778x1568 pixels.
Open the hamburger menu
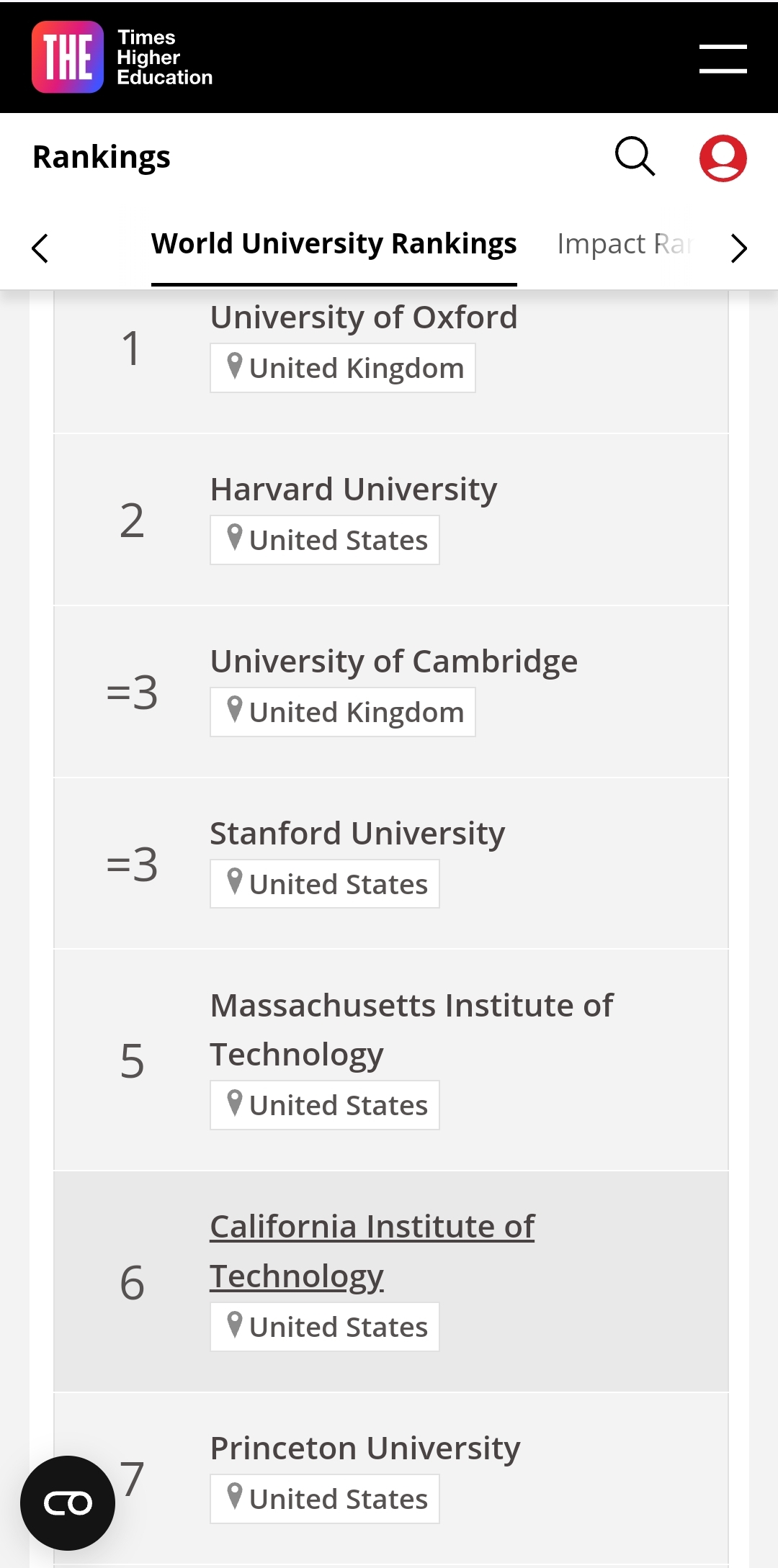pos(723,58)
